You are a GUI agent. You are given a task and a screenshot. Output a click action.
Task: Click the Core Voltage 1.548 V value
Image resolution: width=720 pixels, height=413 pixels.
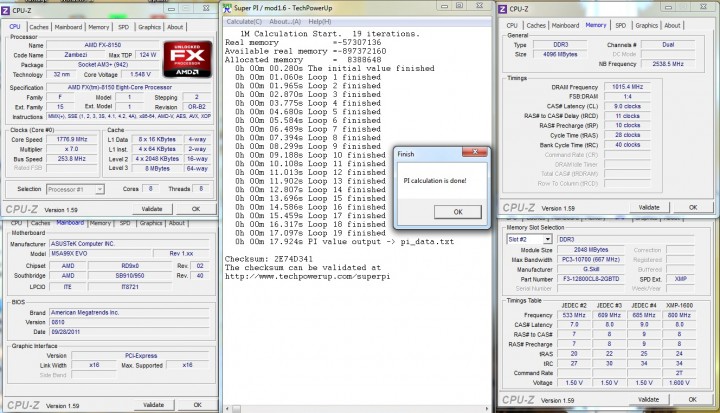pyautogui.click(x=140, y=74)
